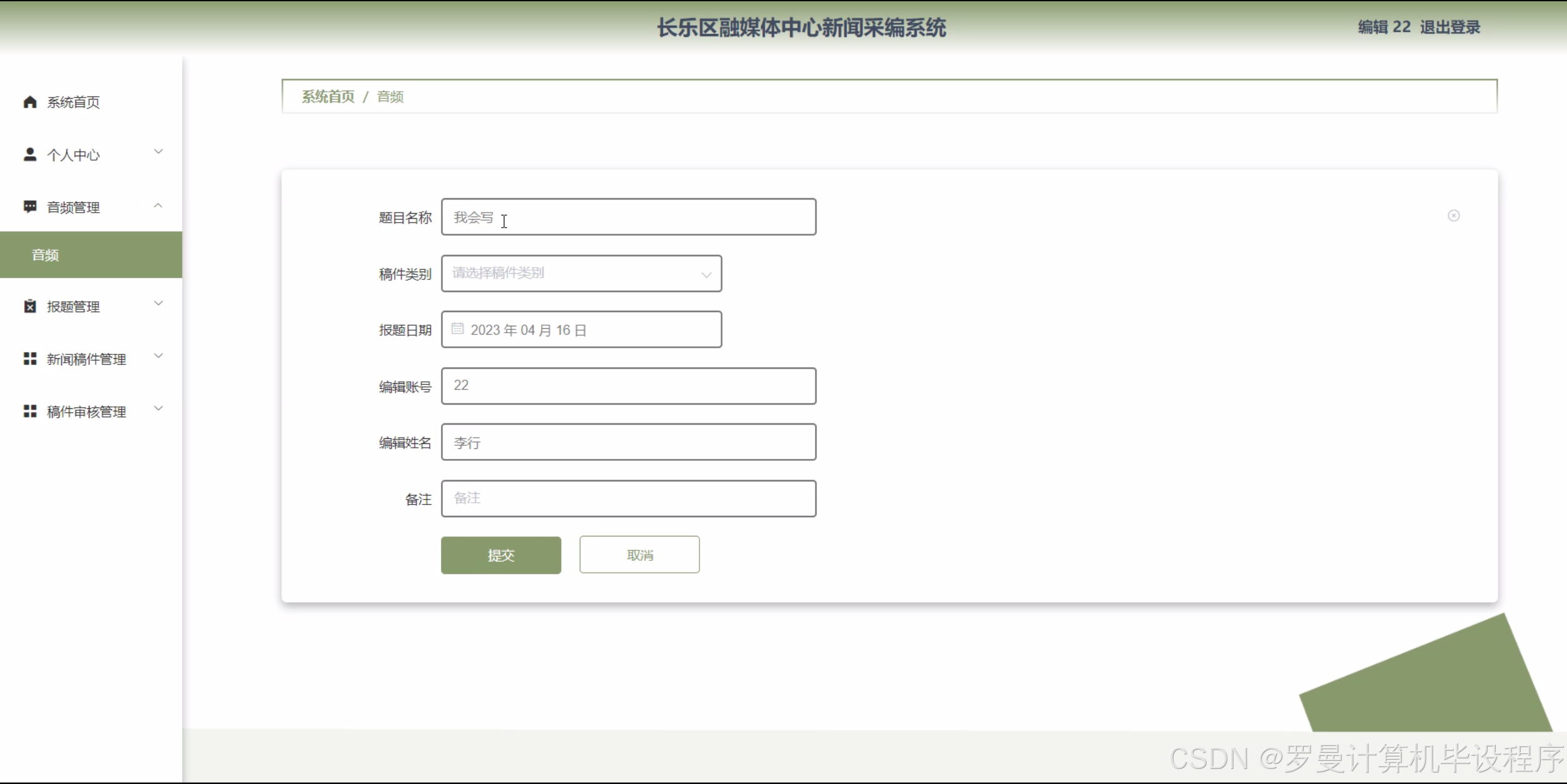
Task: Click the 取消 cancel button
Action: click(x=639, y=555)
